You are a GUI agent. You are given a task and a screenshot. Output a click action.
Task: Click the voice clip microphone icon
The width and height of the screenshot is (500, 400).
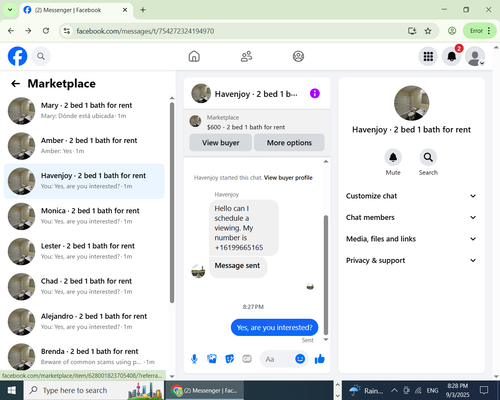tap(194, 359)
